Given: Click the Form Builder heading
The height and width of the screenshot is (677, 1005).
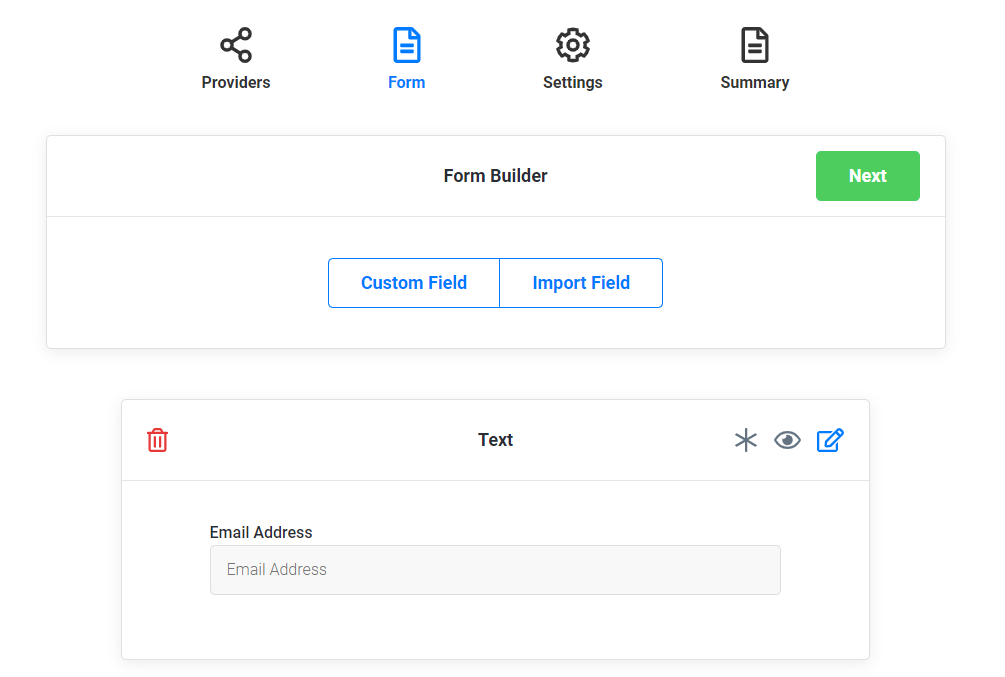Looking at the screenshot, I should (495, 175).
